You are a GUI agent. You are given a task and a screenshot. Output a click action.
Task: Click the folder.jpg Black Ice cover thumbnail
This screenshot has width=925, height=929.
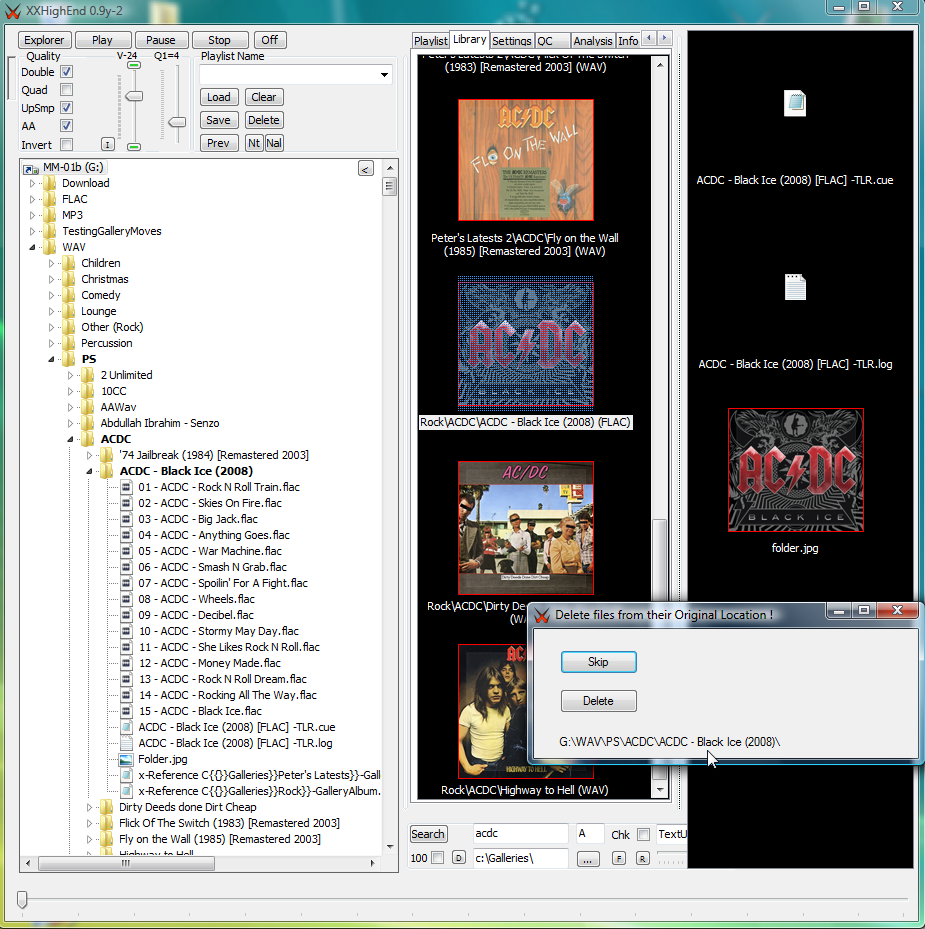(x=795, y=470)
